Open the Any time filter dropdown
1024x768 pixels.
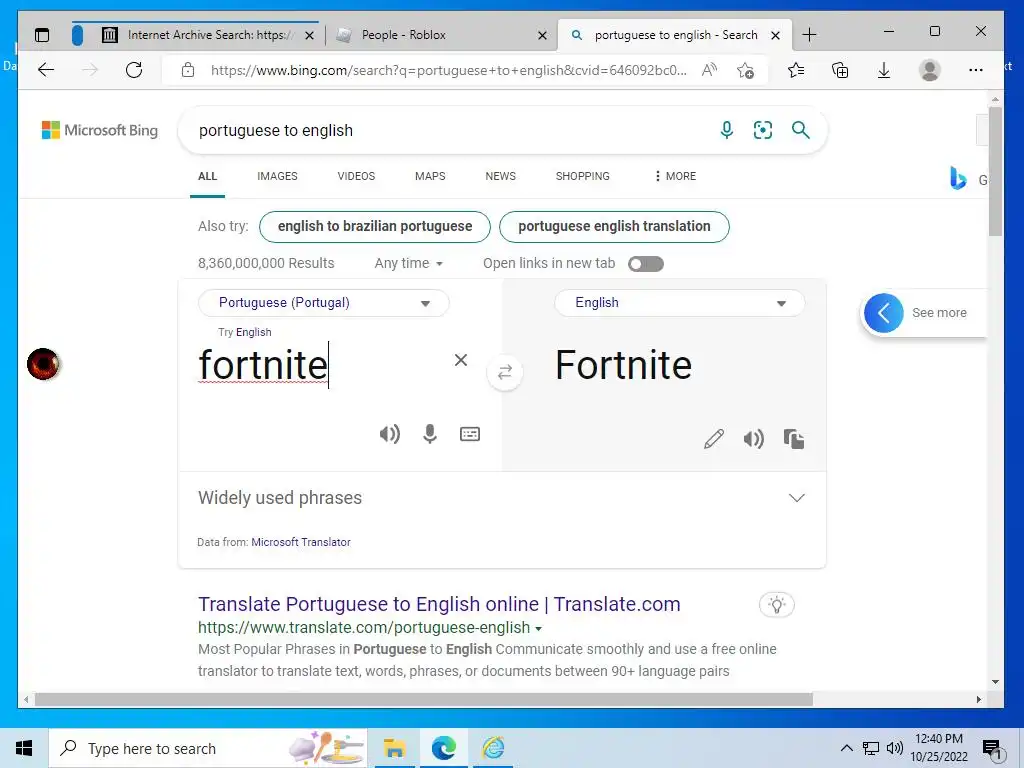pos(409,263)
